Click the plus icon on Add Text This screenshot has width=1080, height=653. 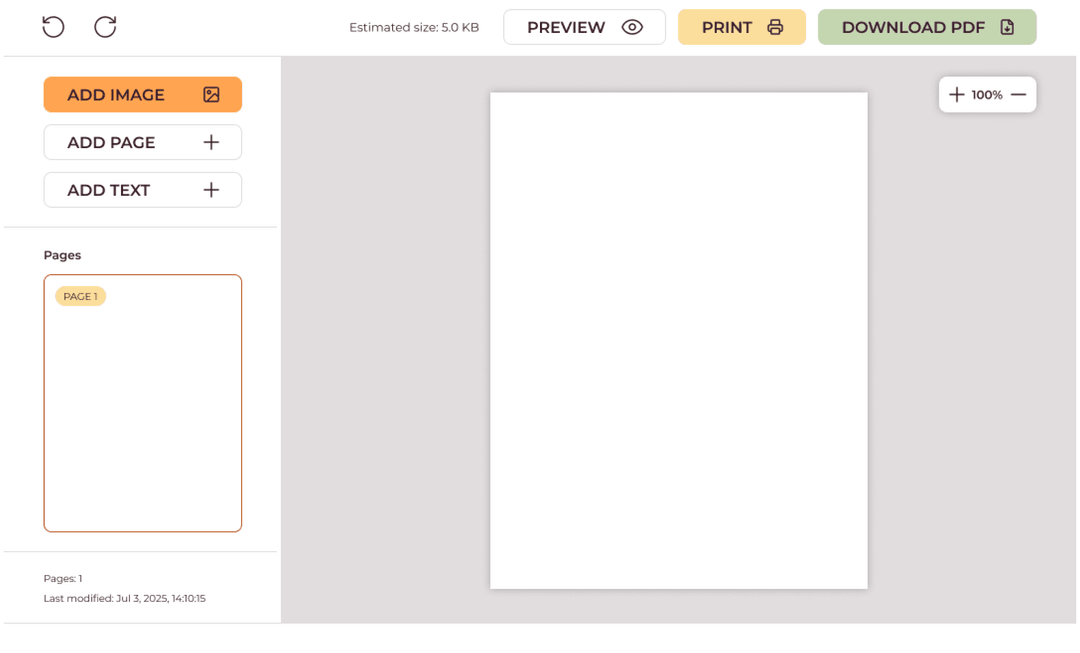click(x=211, y=189)
